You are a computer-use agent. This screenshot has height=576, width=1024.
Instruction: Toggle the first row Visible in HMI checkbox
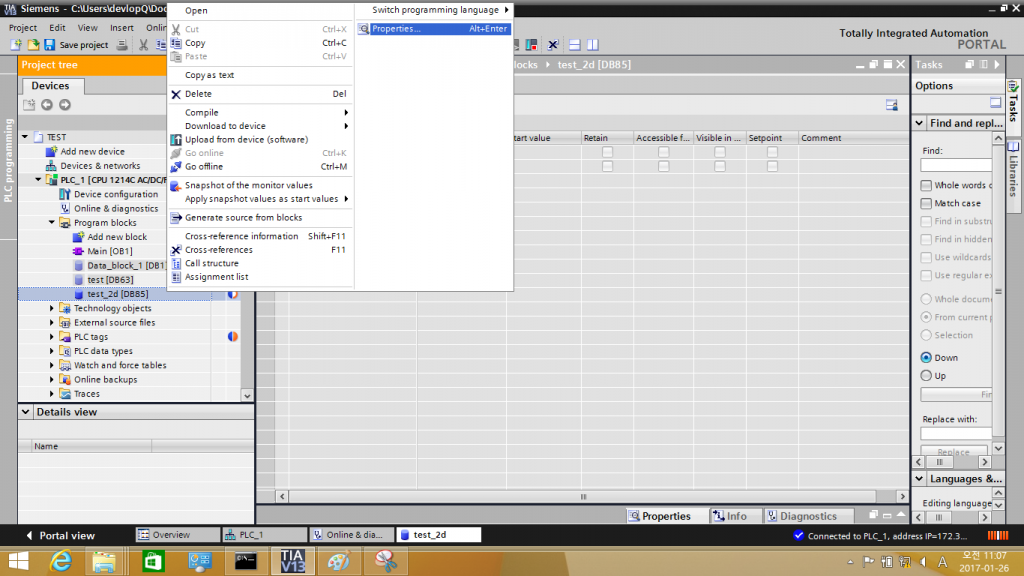[x=720, y=152]
